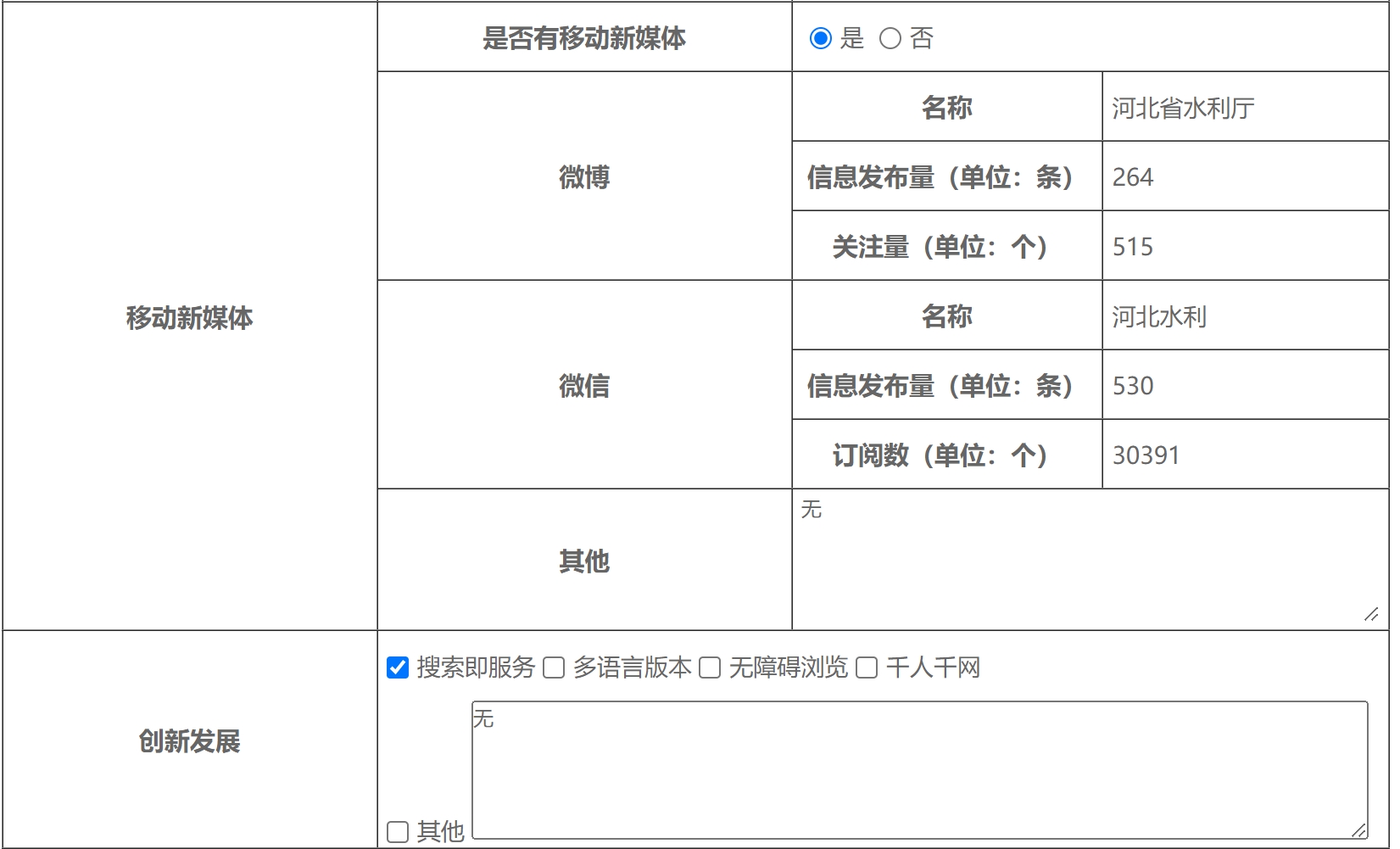Click the 微信 name field 河北水利
This screenshot has width=1400, height=849.
[1244, 316]
